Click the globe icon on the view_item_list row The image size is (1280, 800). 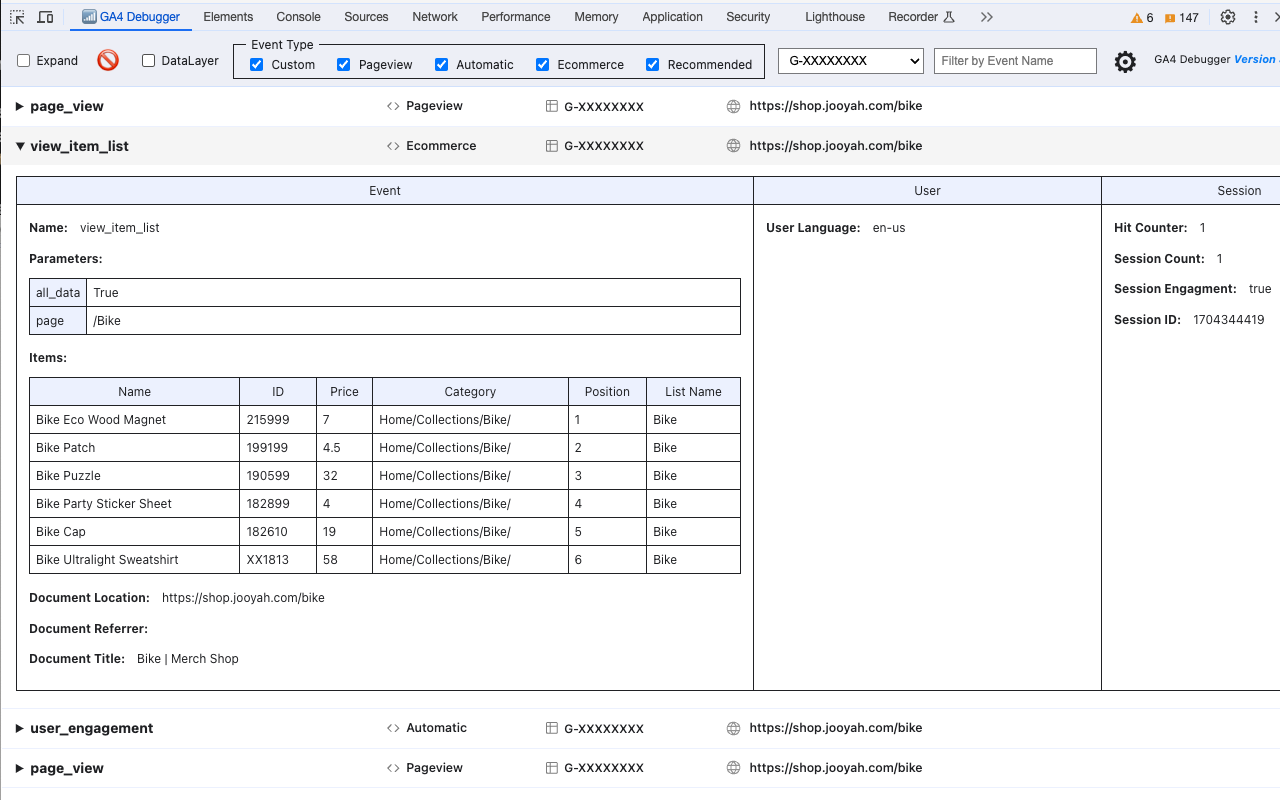[733, 145]
